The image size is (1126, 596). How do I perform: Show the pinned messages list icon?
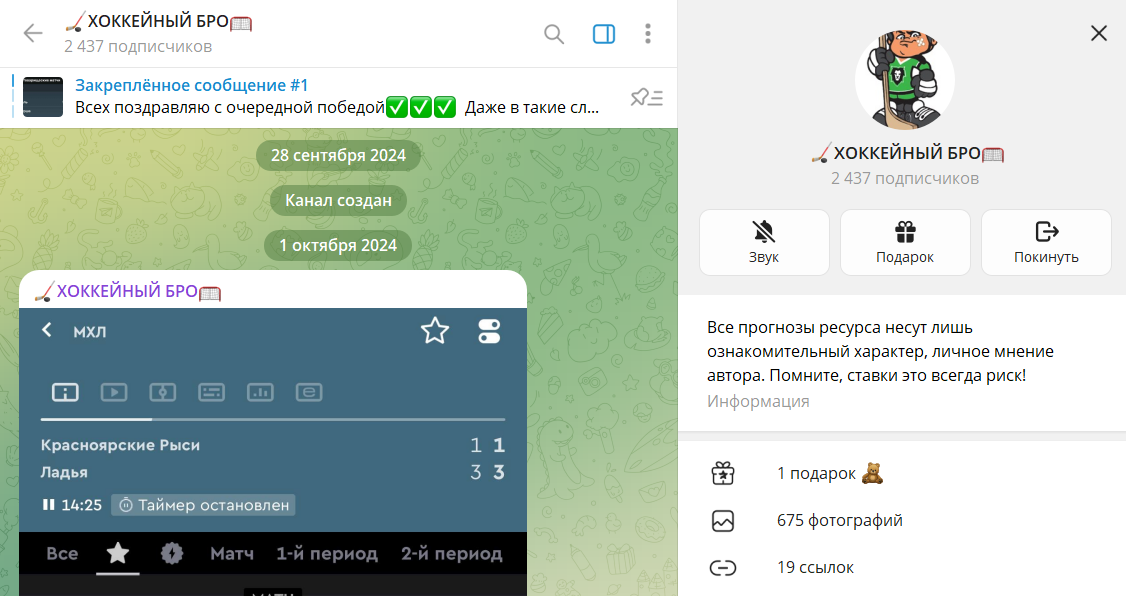point(646,97)
